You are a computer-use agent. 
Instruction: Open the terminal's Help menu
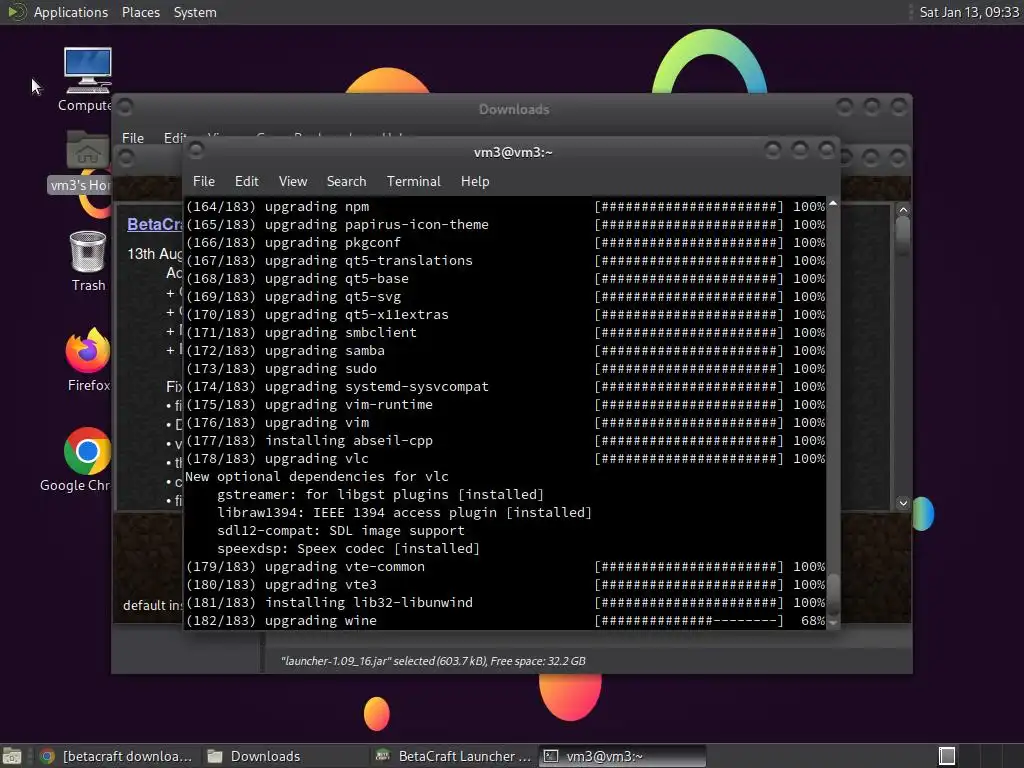475,182
